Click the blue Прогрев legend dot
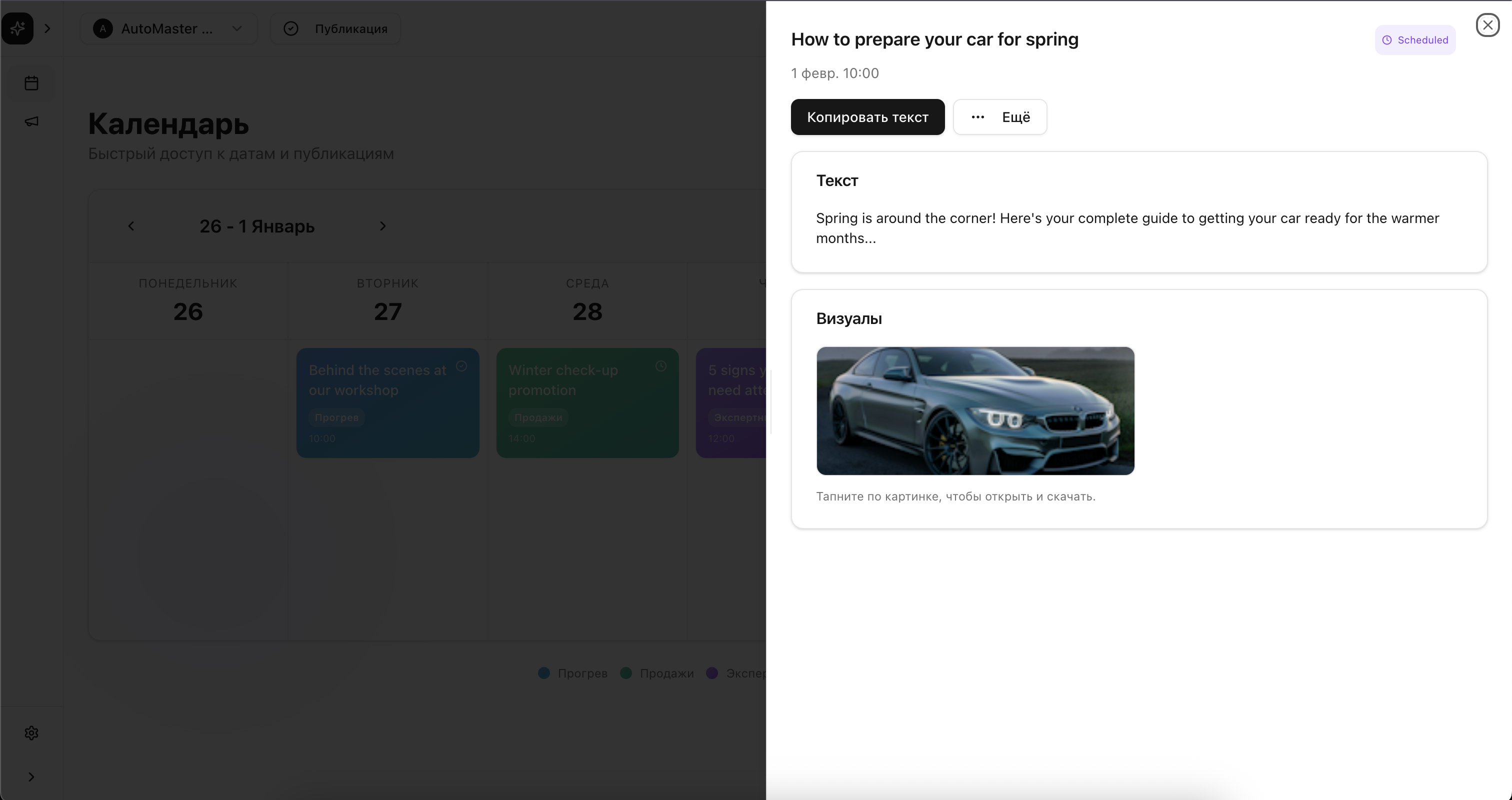Viewport: 1512px width, 800px height. pyautogui.click(x=544, y=673)
